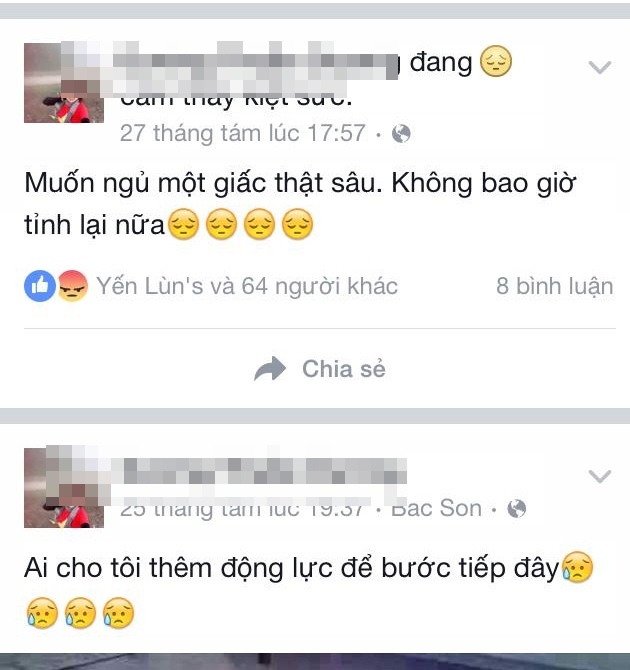View Yến Lùn's và 64 người khác reactions
Image resolution: width=630 pixels, height=670 pixels.
pyautogui.click(x=247, y=286)
